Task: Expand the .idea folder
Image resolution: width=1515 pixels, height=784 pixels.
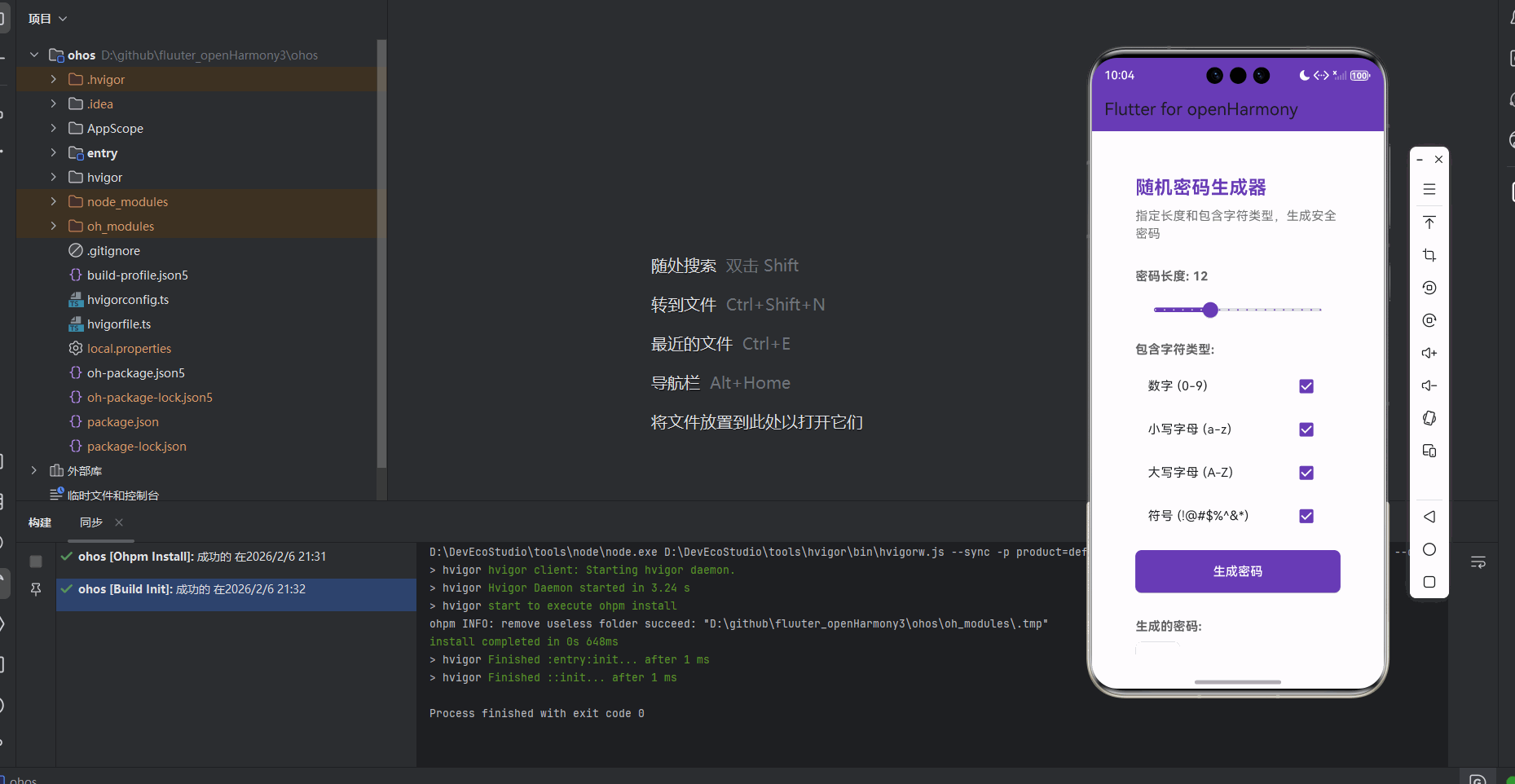Action: pos(53,104)
